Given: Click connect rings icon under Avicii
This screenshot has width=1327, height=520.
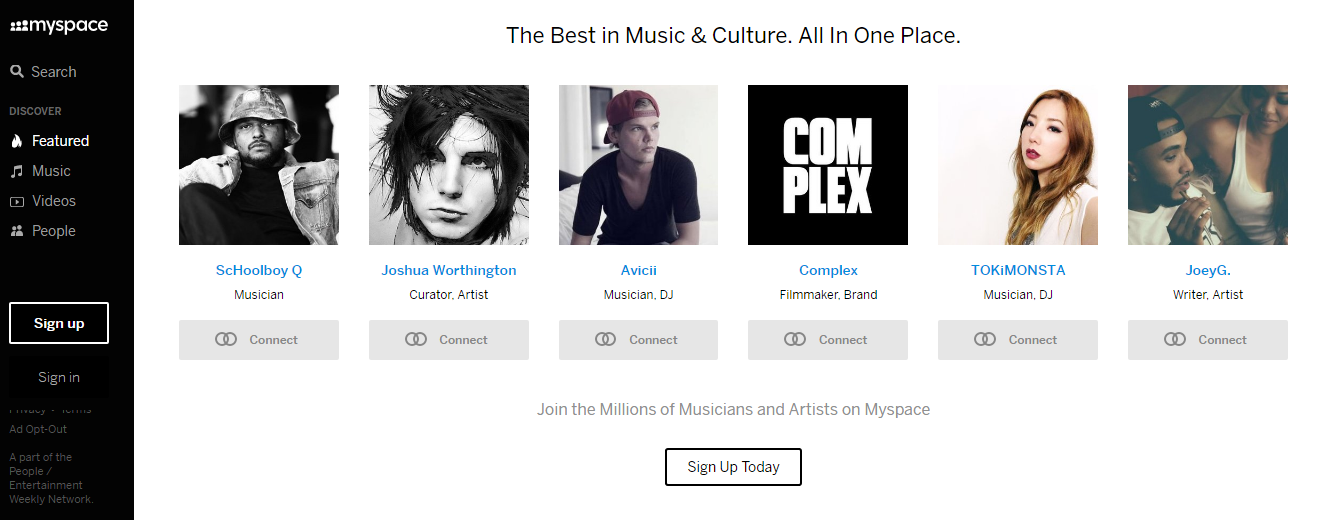Looking at the screenshot, I should click(x=605, y=340).
